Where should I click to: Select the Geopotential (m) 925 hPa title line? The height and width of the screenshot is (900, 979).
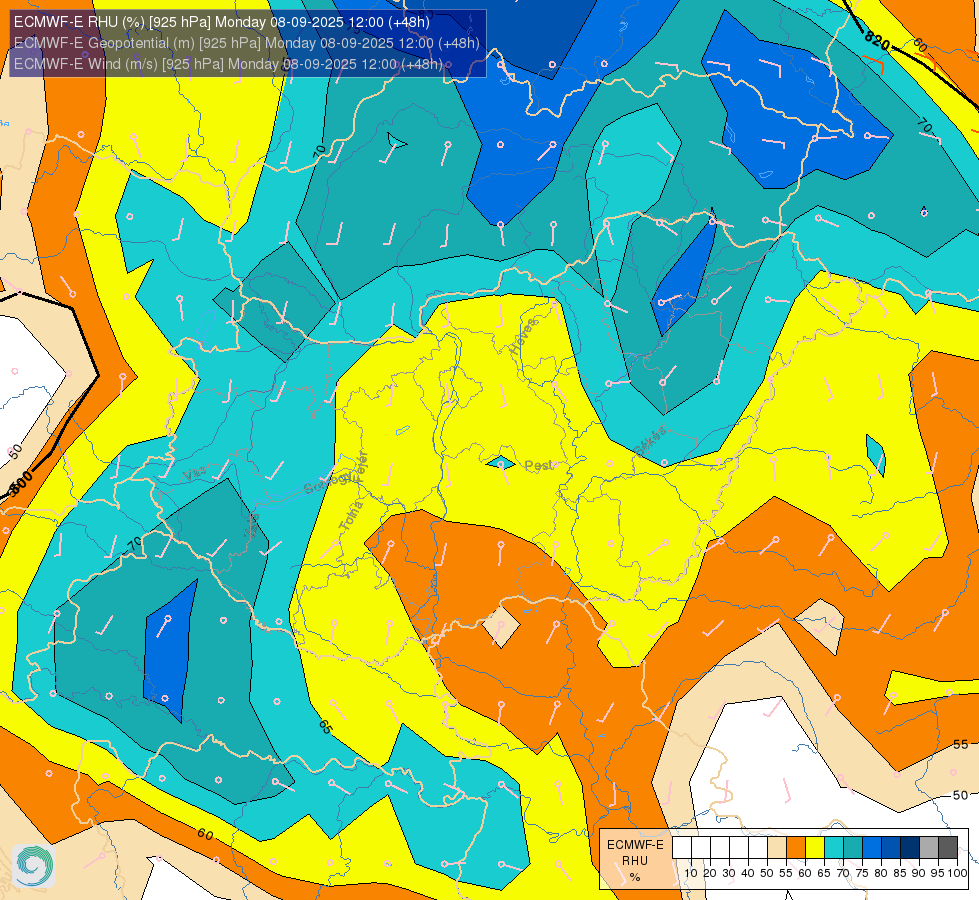(x=247, y=43)
